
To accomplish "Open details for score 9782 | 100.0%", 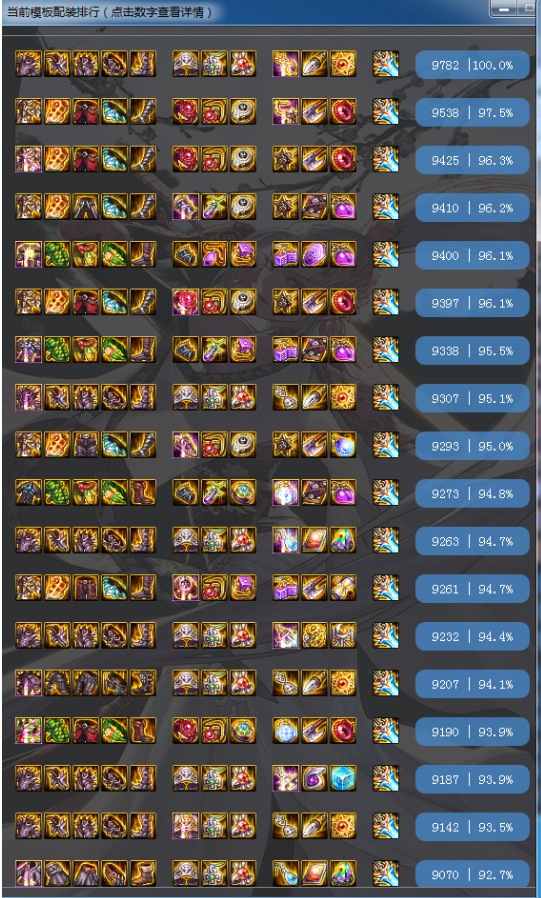I will 472,65.
